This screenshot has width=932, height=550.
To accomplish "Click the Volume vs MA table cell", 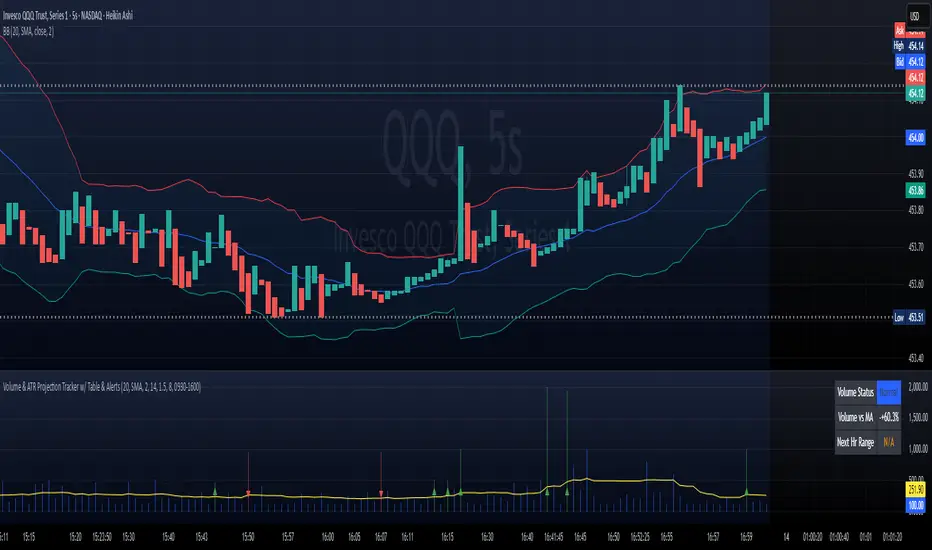I will 856,417.
